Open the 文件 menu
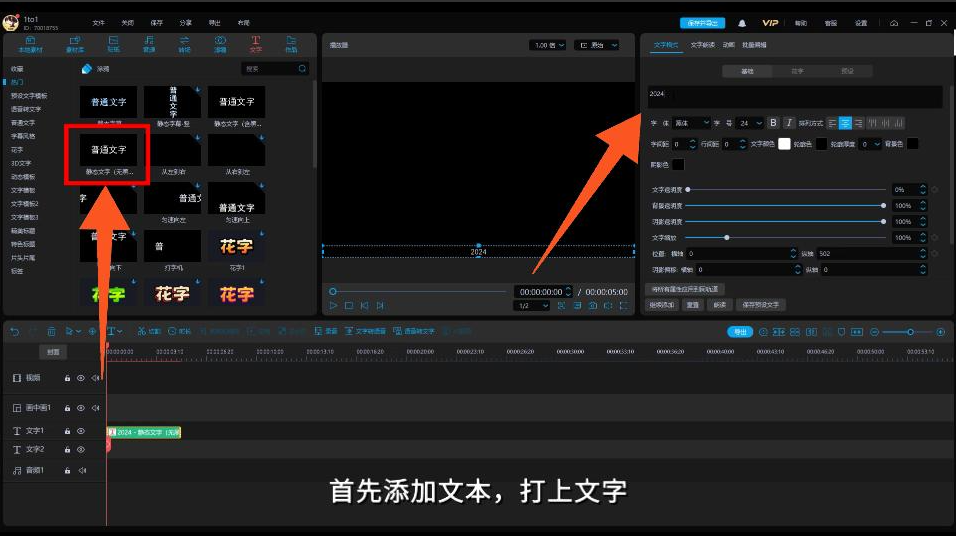Image resolution: width=956 pixels, height=536 pixels. (98, 23)
